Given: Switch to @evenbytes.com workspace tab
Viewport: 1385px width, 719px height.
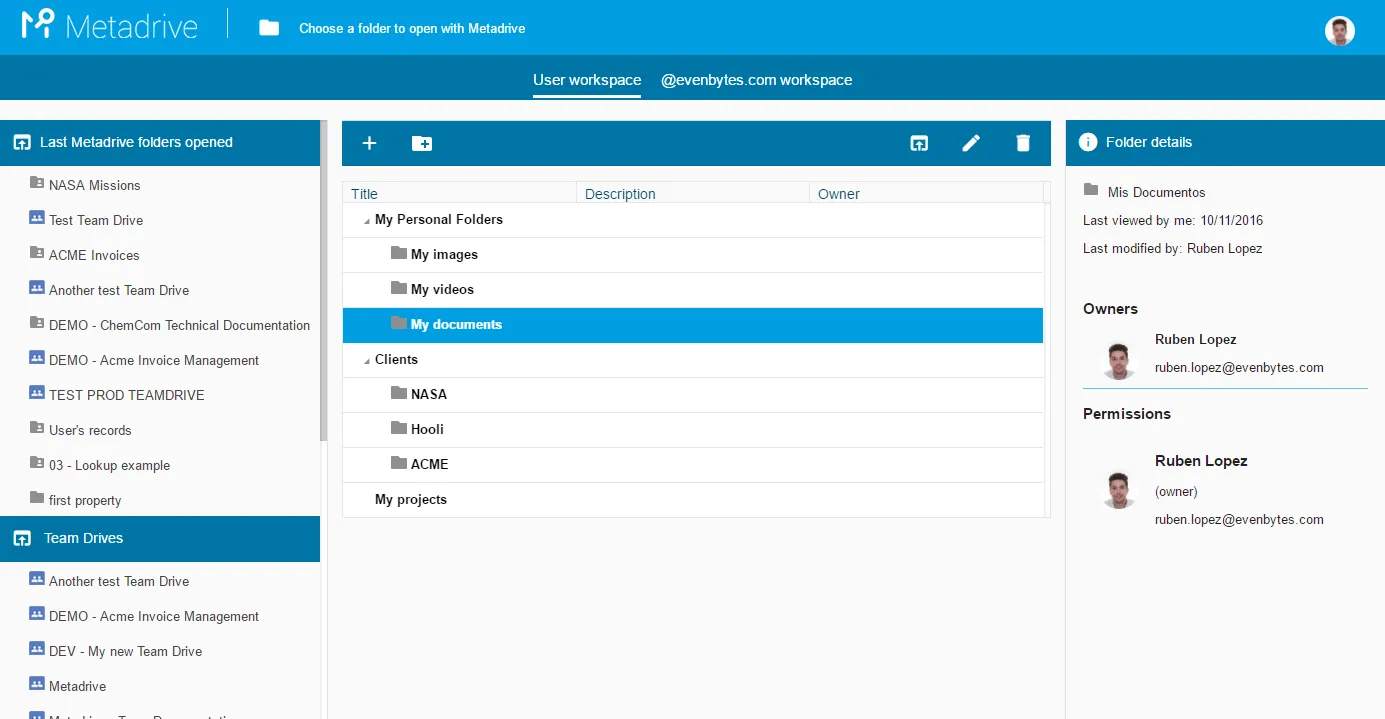Looking at the screenshot, I should pyautogui.click(x=756, y=80).
